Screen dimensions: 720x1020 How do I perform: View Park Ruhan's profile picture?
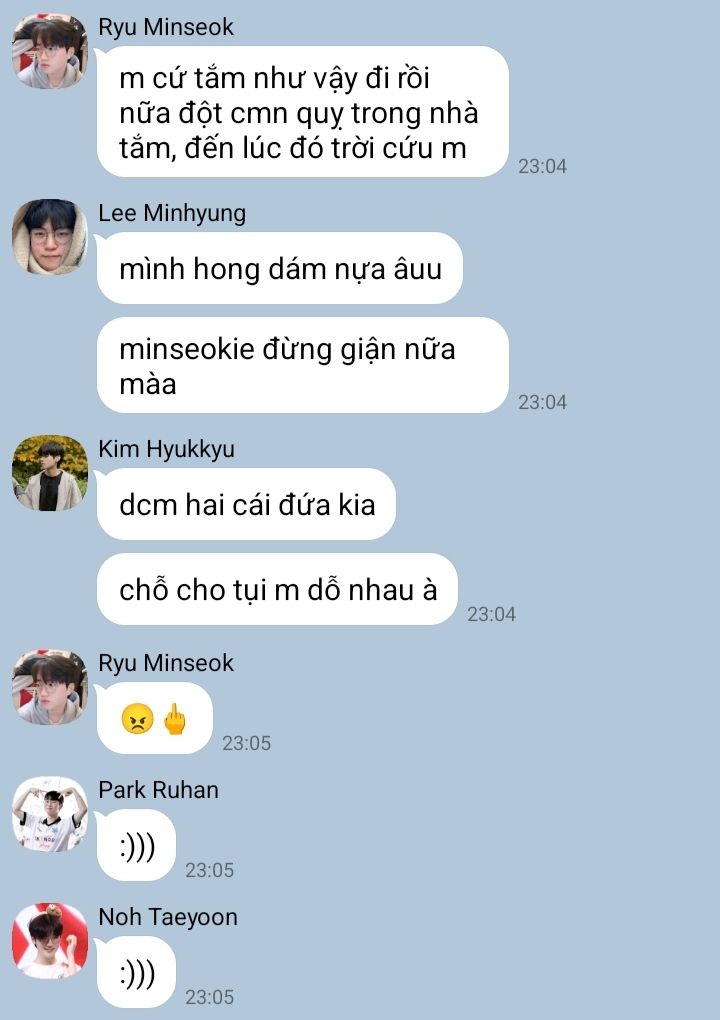coord(49,814)
